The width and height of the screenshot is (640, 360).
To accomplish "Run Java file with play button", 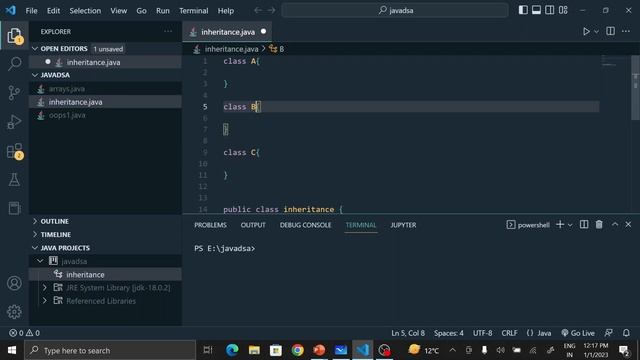I will [586, 31].
